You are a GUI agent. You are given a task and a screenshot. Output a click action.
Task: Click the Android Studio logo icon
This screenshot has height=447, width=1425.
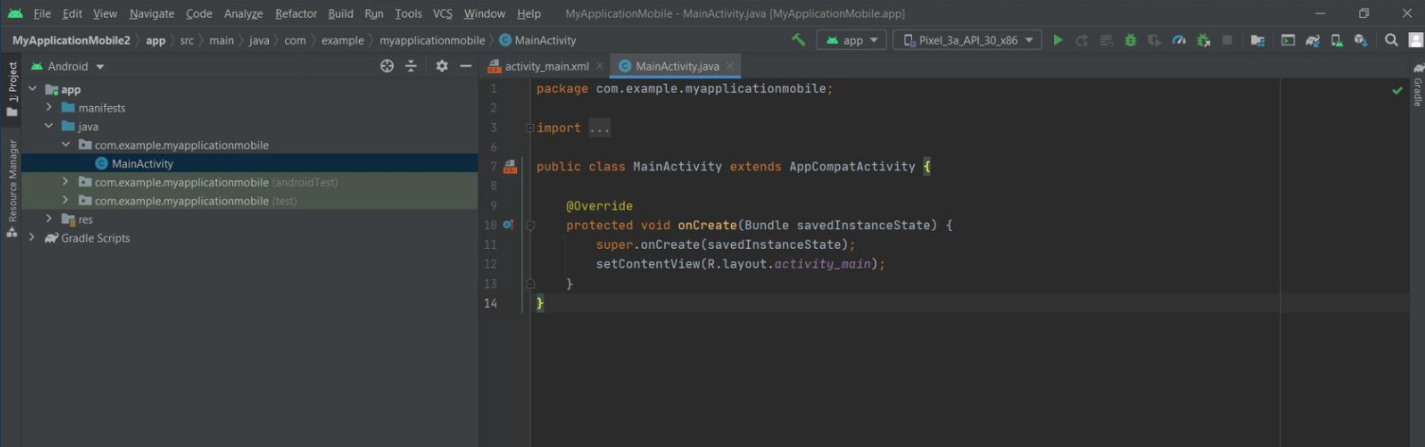(15, 14)
